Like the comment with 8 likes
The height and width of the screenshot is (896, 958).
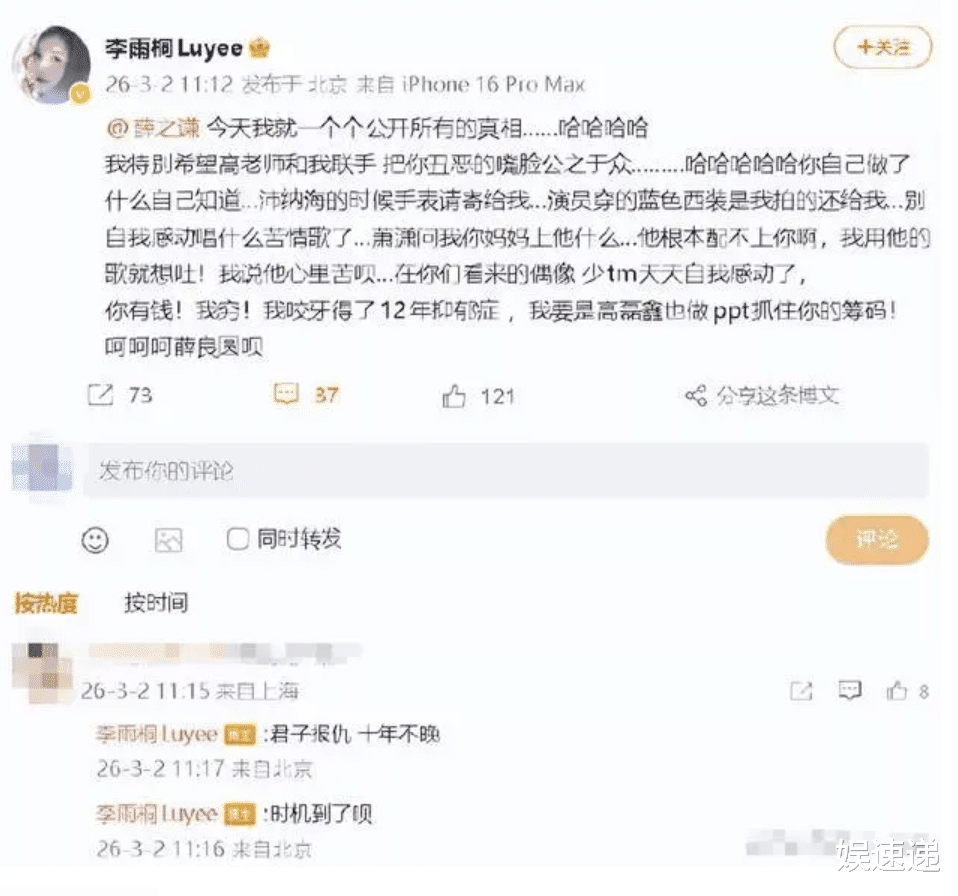897,691
